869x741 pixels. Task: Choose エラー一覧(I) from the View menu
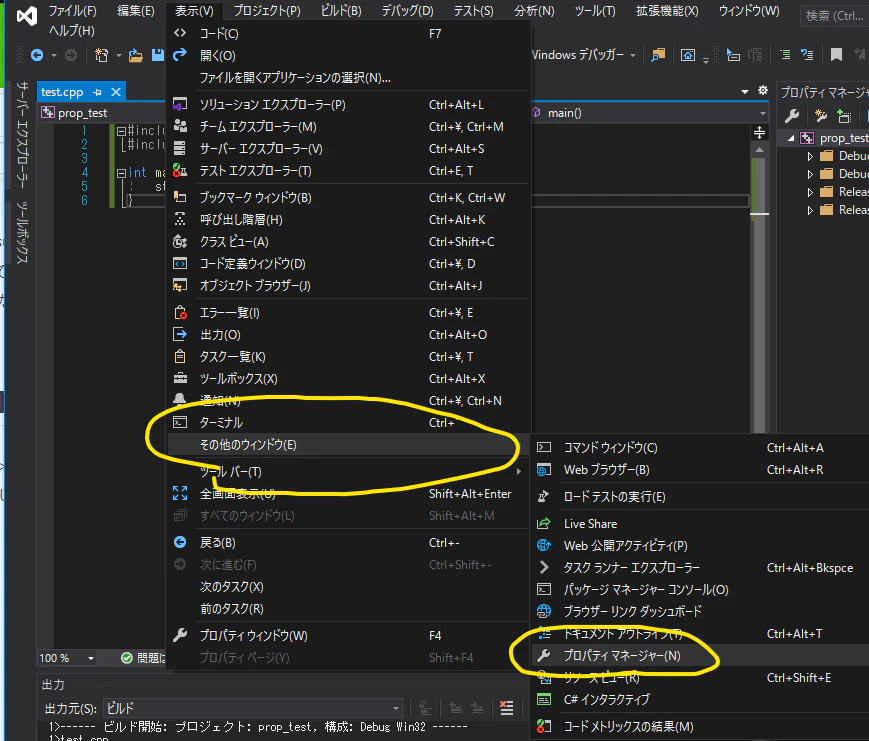[x=348, y=313]
